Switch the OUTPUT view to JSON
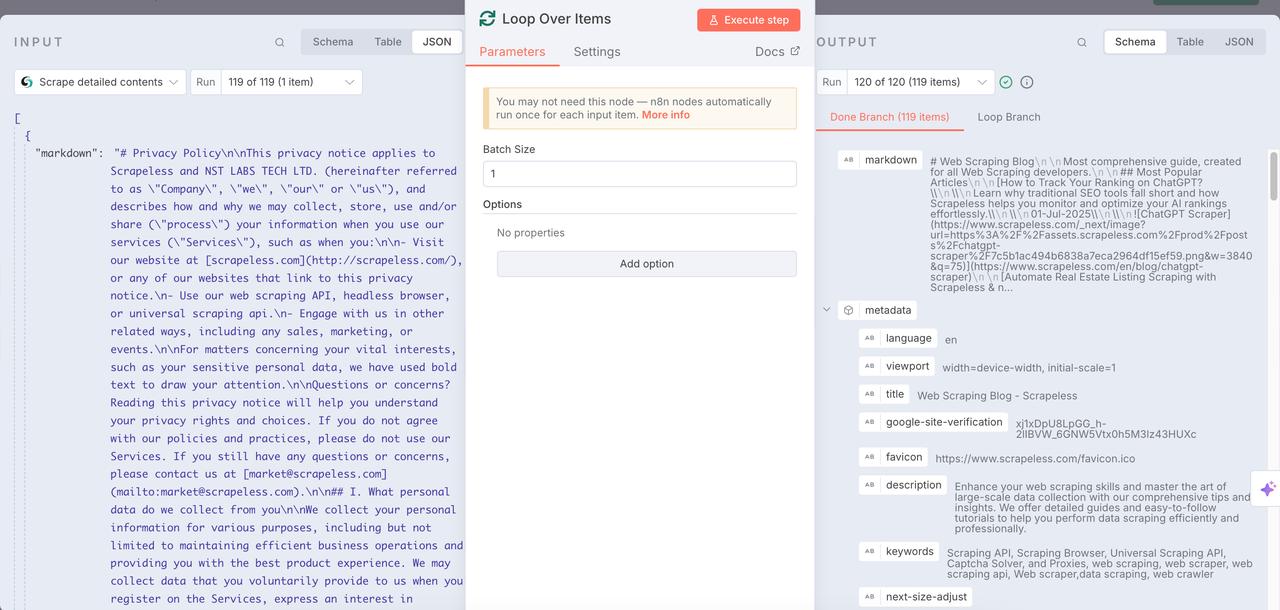This screenshot has height=610, width=1280. point(1239,42)
